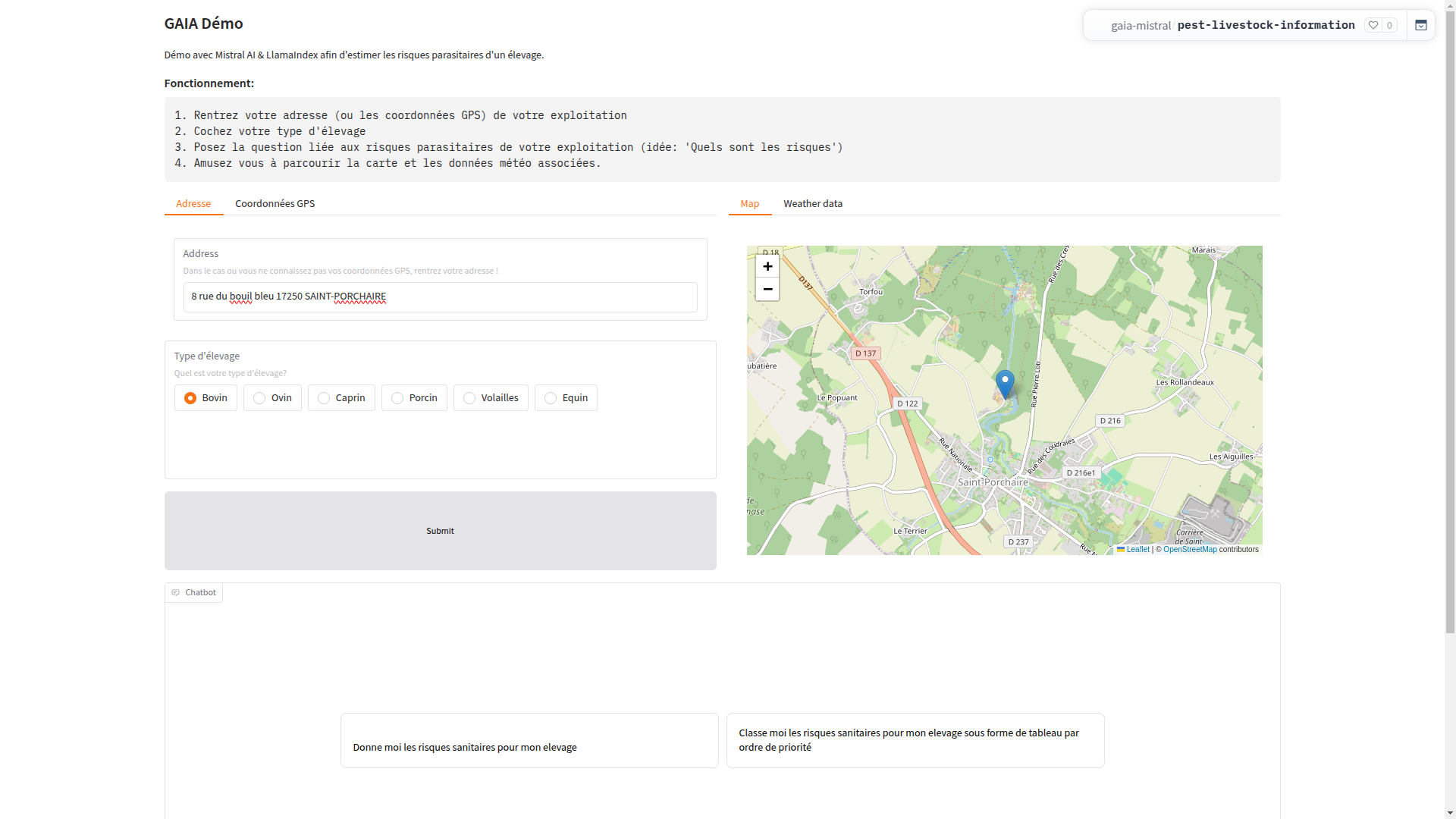Image resolution: width=1456 pixels, height=819 pixels.
Task: Click the D 216e1 road label
Action: click(x=1081, y=472)
